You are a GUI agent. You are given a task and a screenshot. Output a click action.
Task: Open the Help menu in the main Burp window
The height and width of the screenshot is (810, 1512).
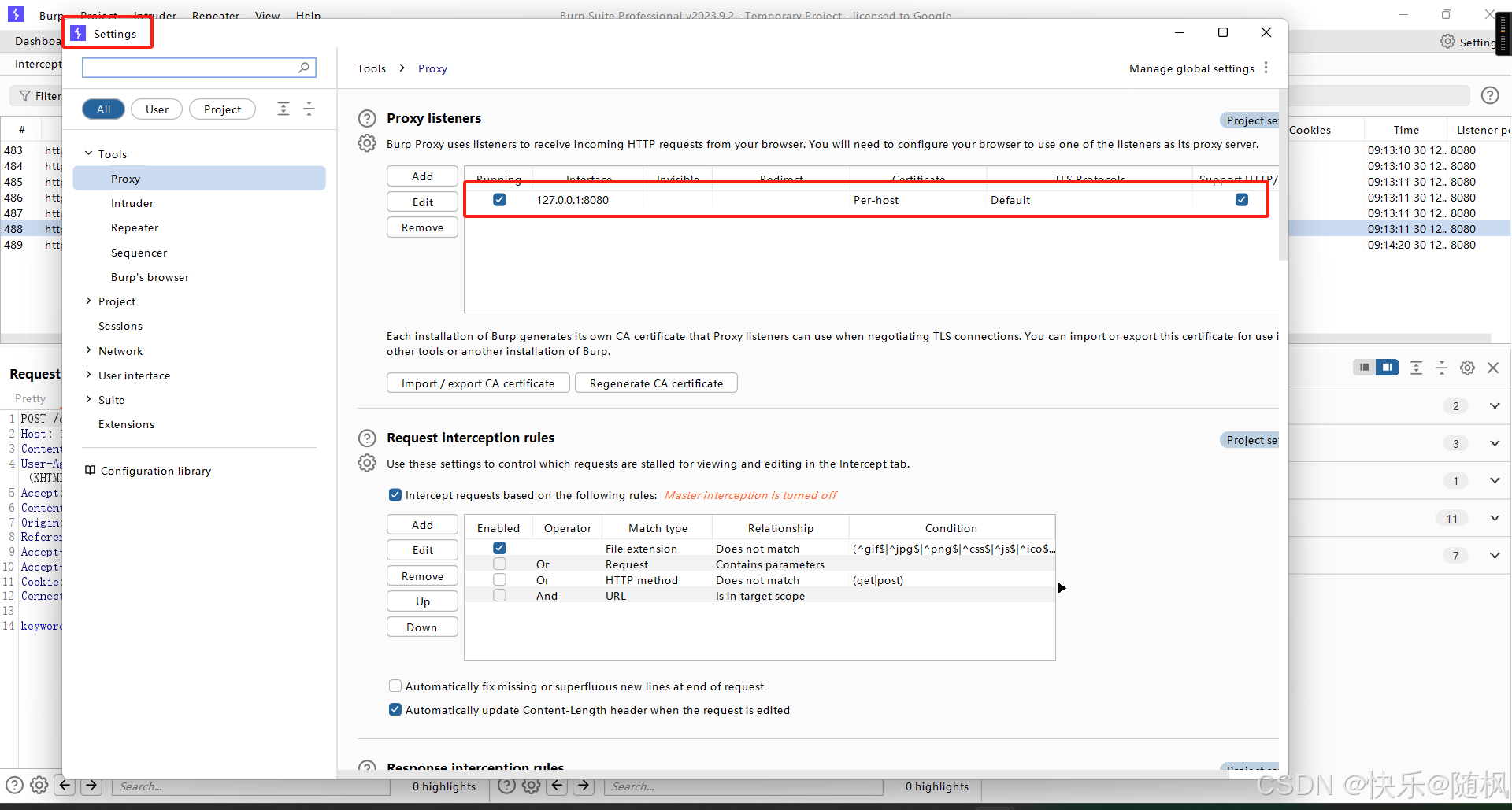point(309,15)
